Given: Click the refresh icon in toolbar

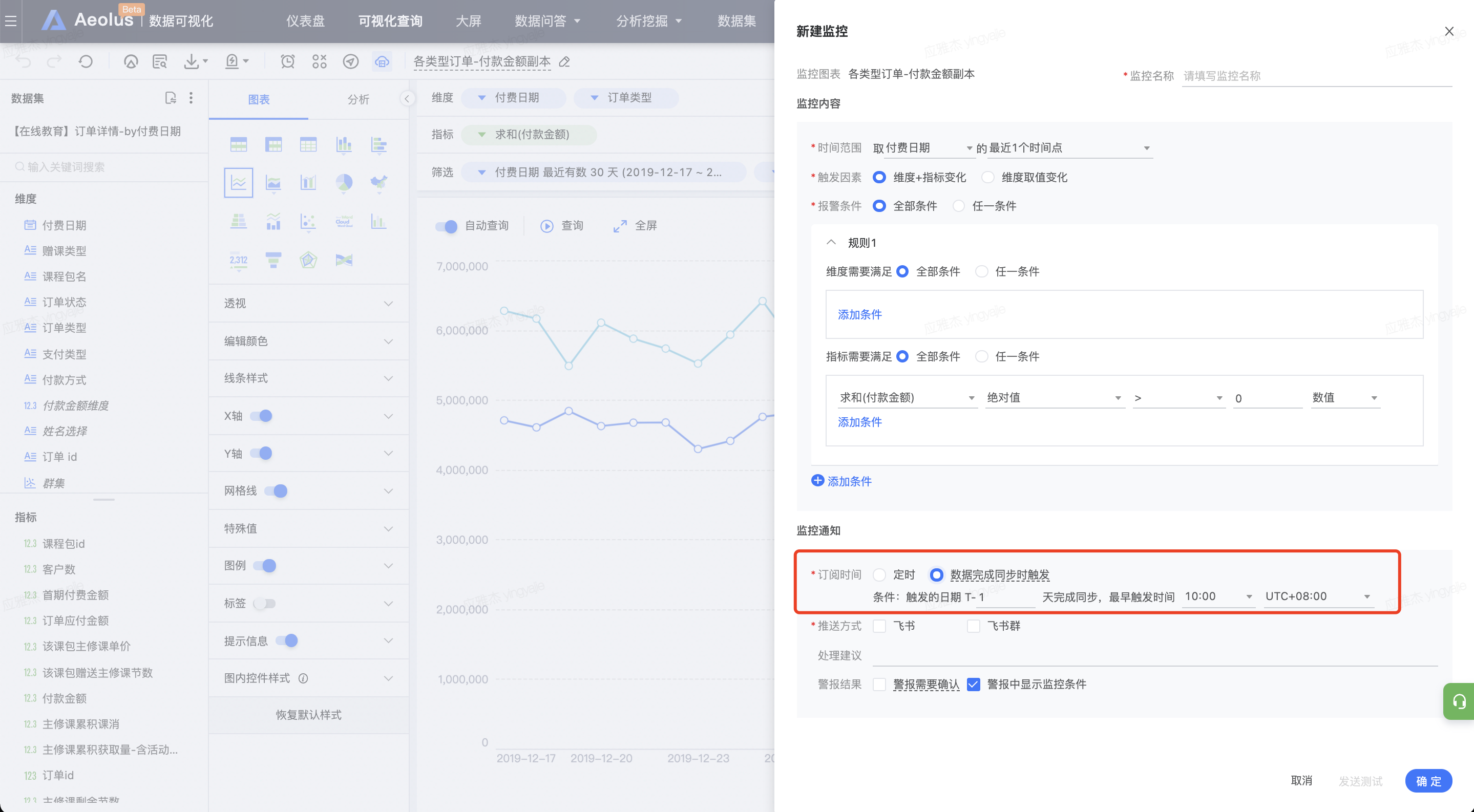Looking at the screenshot, I should (86, 61).
